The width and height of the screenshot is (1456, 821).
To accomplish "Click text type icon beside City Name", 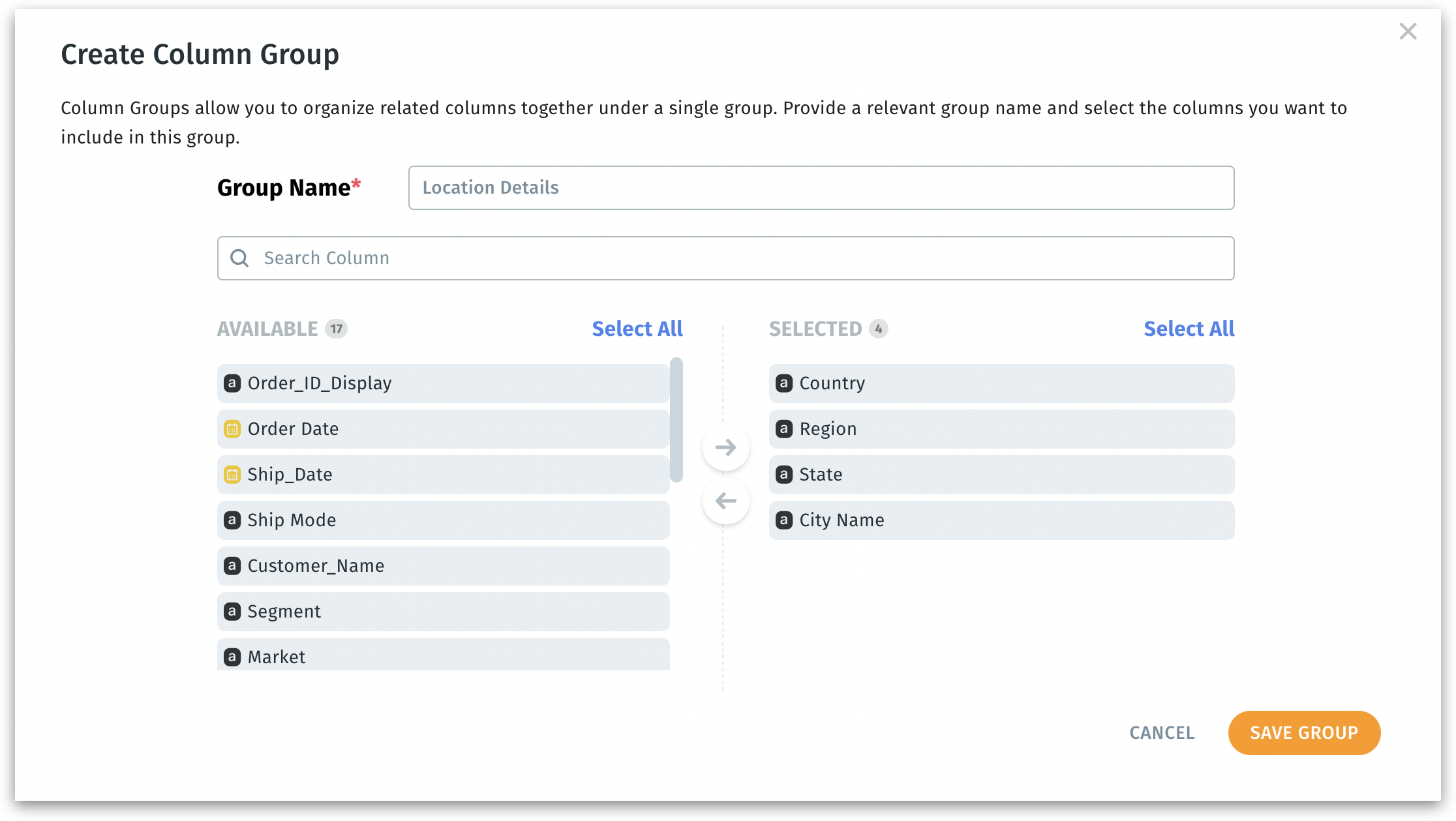I will point(784,520).
